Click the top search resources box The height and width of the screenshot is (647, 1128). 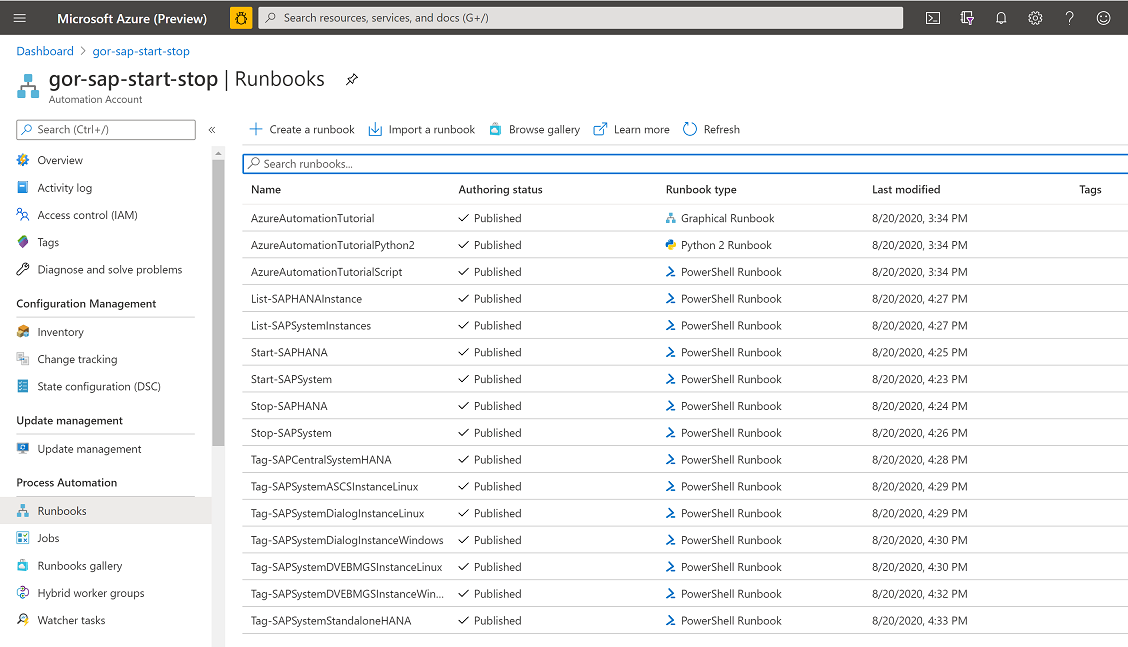tap(581, 18)
